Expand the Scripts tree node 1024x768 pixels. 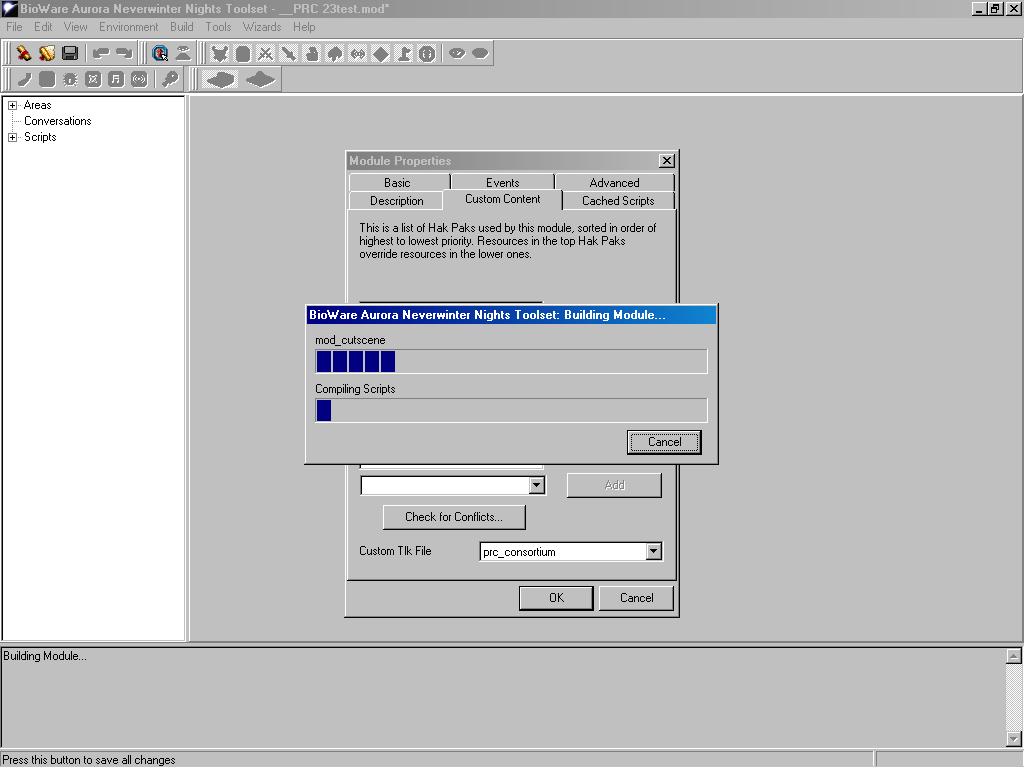13,137
